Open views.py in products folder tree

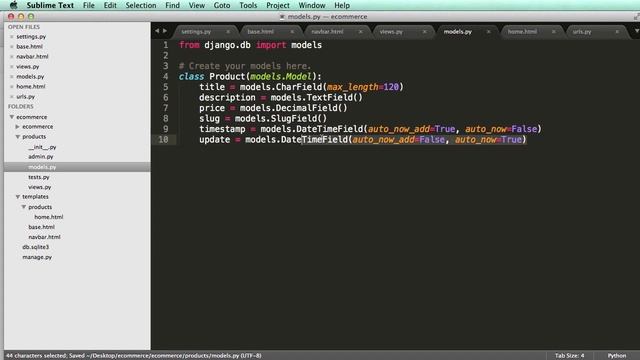point(40,187)
